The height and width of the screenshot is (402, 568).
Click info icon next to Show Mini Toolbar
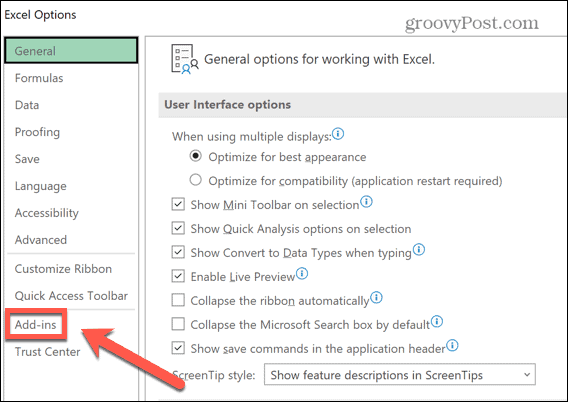[x=366, y=201]
